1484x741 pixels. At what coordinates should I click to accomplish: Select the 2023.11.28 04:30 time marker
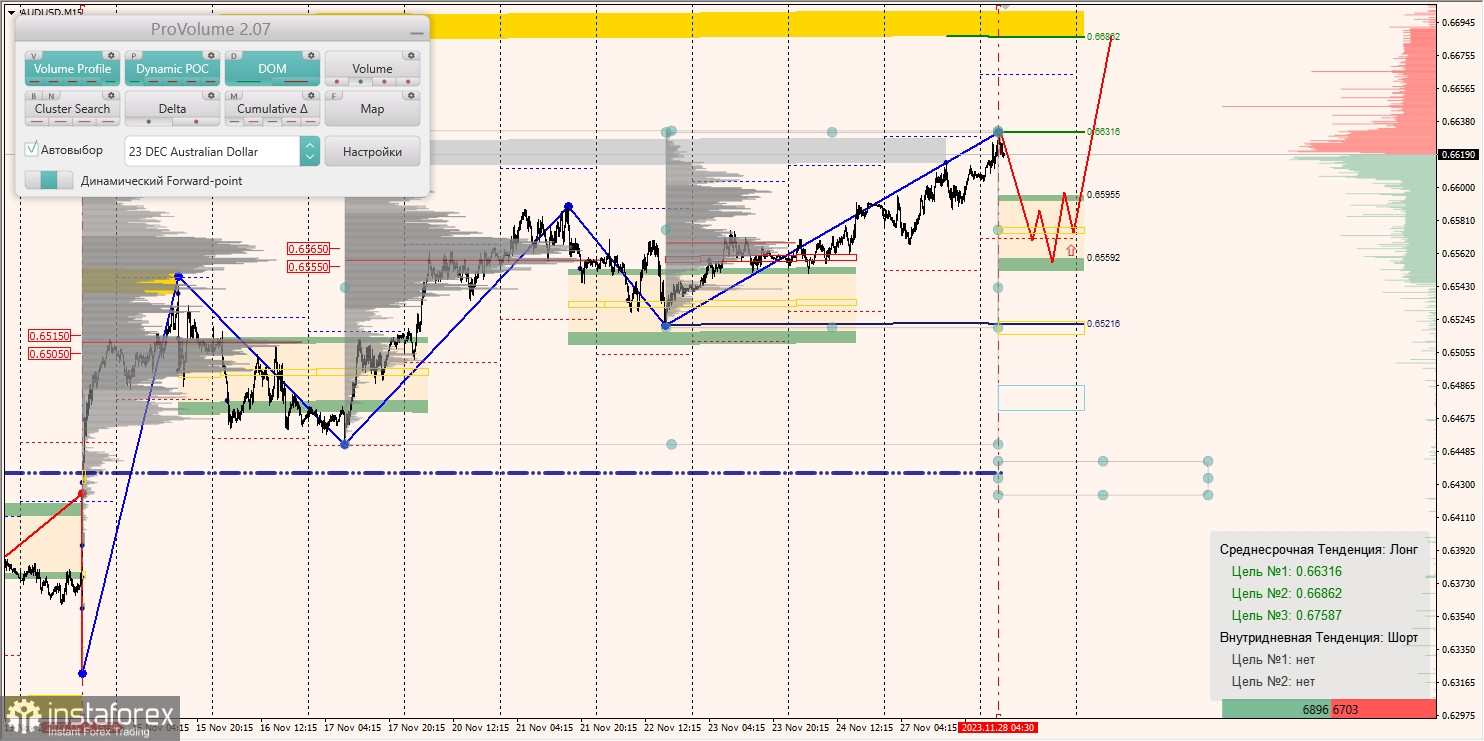(998, 728)
